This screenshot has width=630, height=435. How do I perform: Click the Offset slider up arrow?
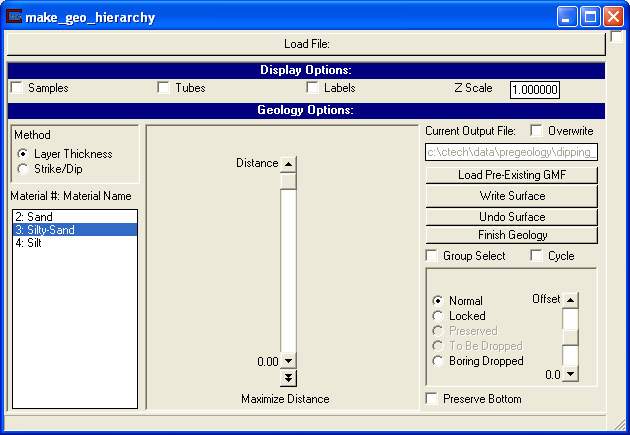(570, 300)
